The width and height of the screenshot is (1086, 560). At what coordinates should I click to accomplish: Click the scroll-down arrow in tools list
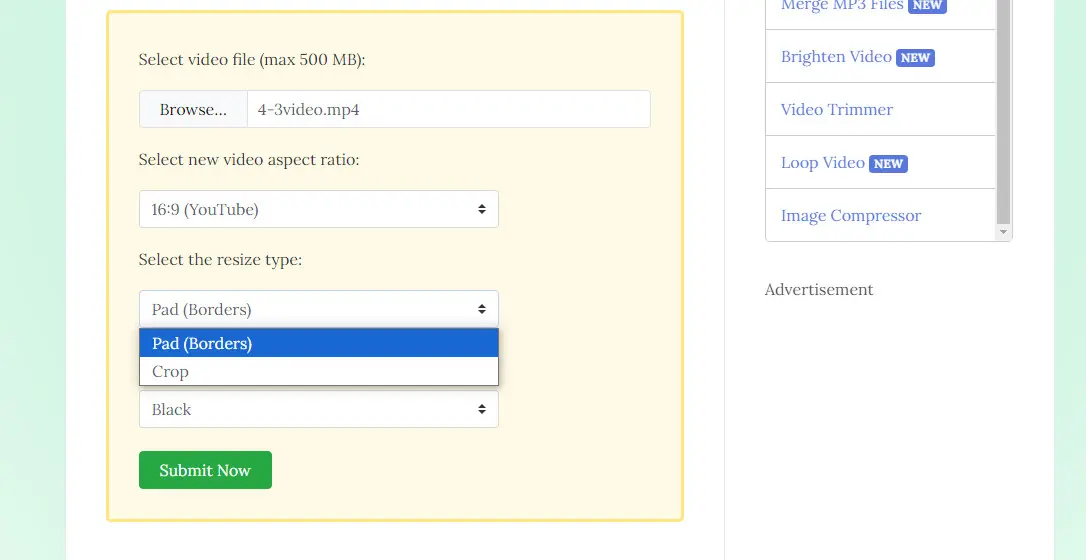point(1004,232)
